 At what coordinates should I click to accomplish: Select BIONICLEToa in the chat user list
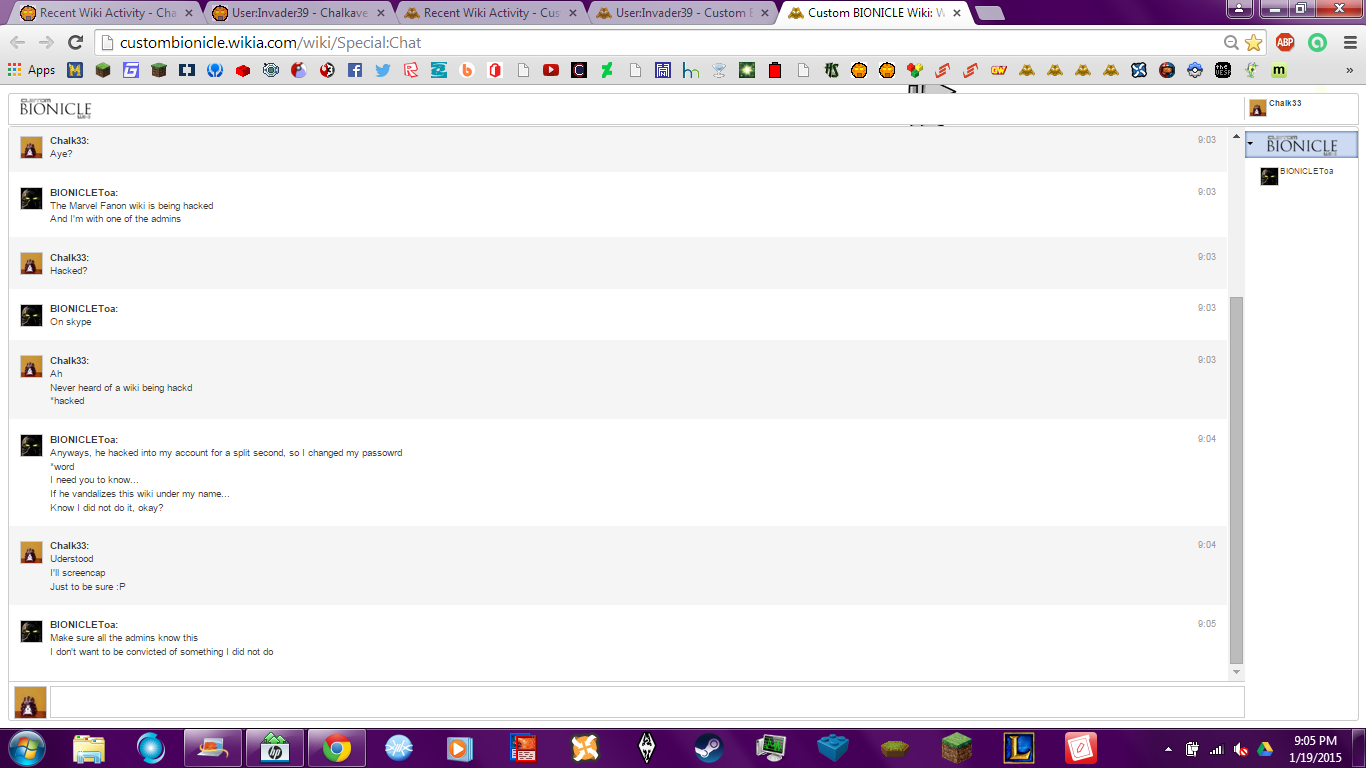click(1305, 172)
